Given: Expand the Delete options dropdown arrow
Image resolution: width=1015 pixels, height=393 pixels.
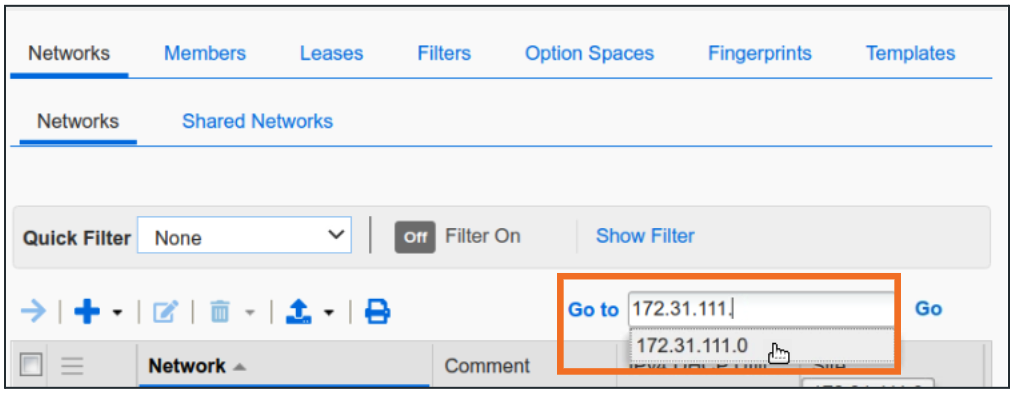Looking at the screenshot, I should (x=248, y=313).
